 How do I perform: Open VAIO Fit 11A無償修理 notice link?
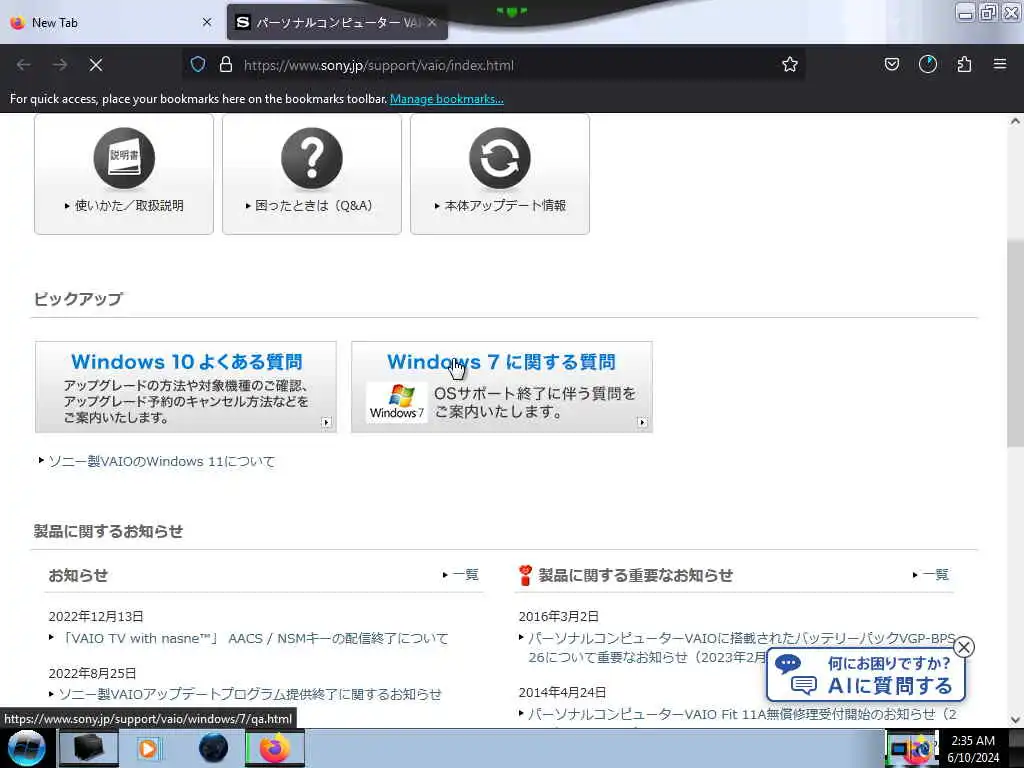(x=742, y=714)
